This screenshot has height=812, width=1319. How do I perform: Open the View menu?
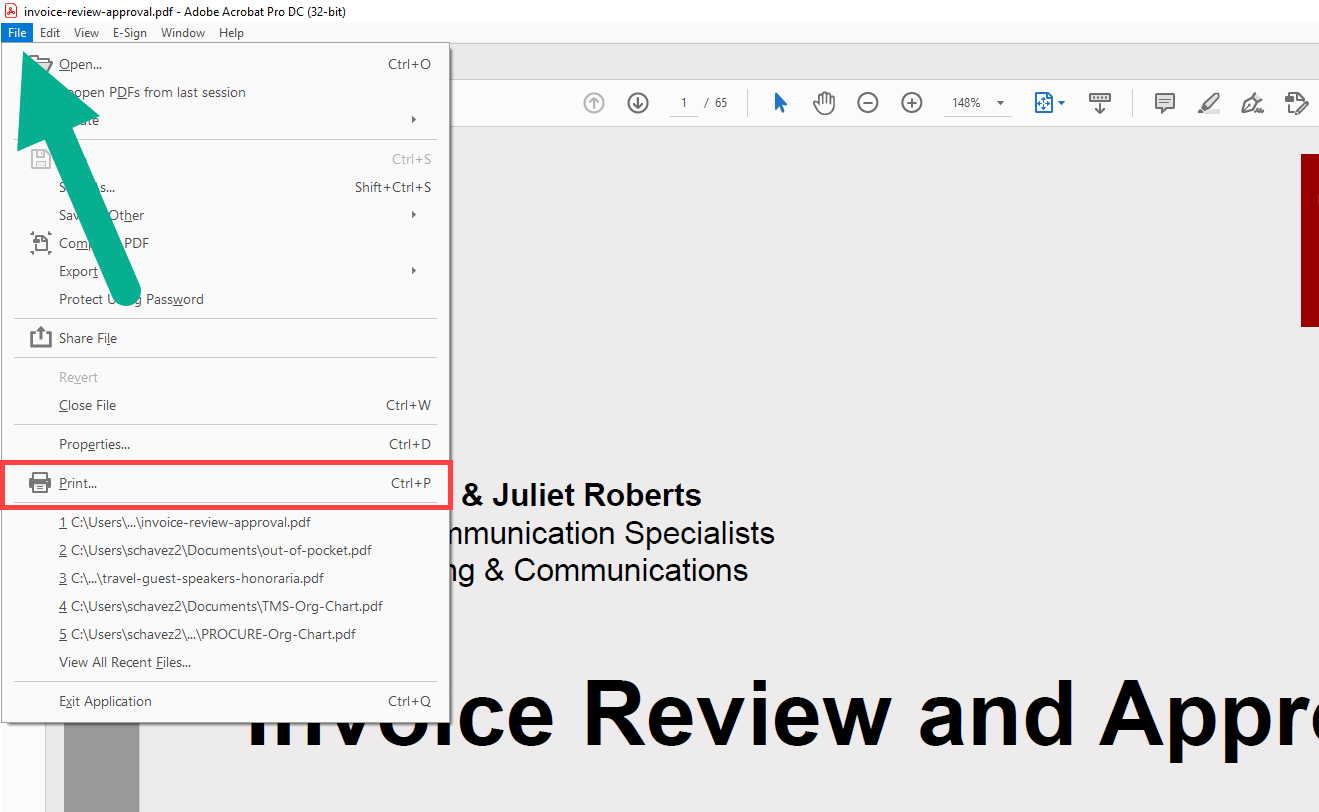[87, 33]
